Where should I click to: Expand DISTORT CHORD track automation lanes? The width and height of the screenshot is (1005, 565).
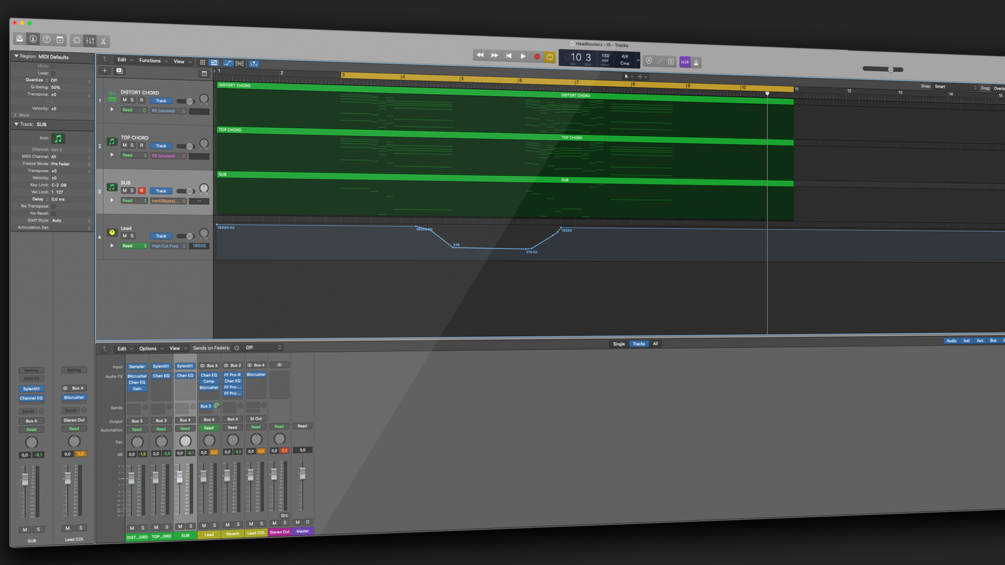click(x=112, y=110)
